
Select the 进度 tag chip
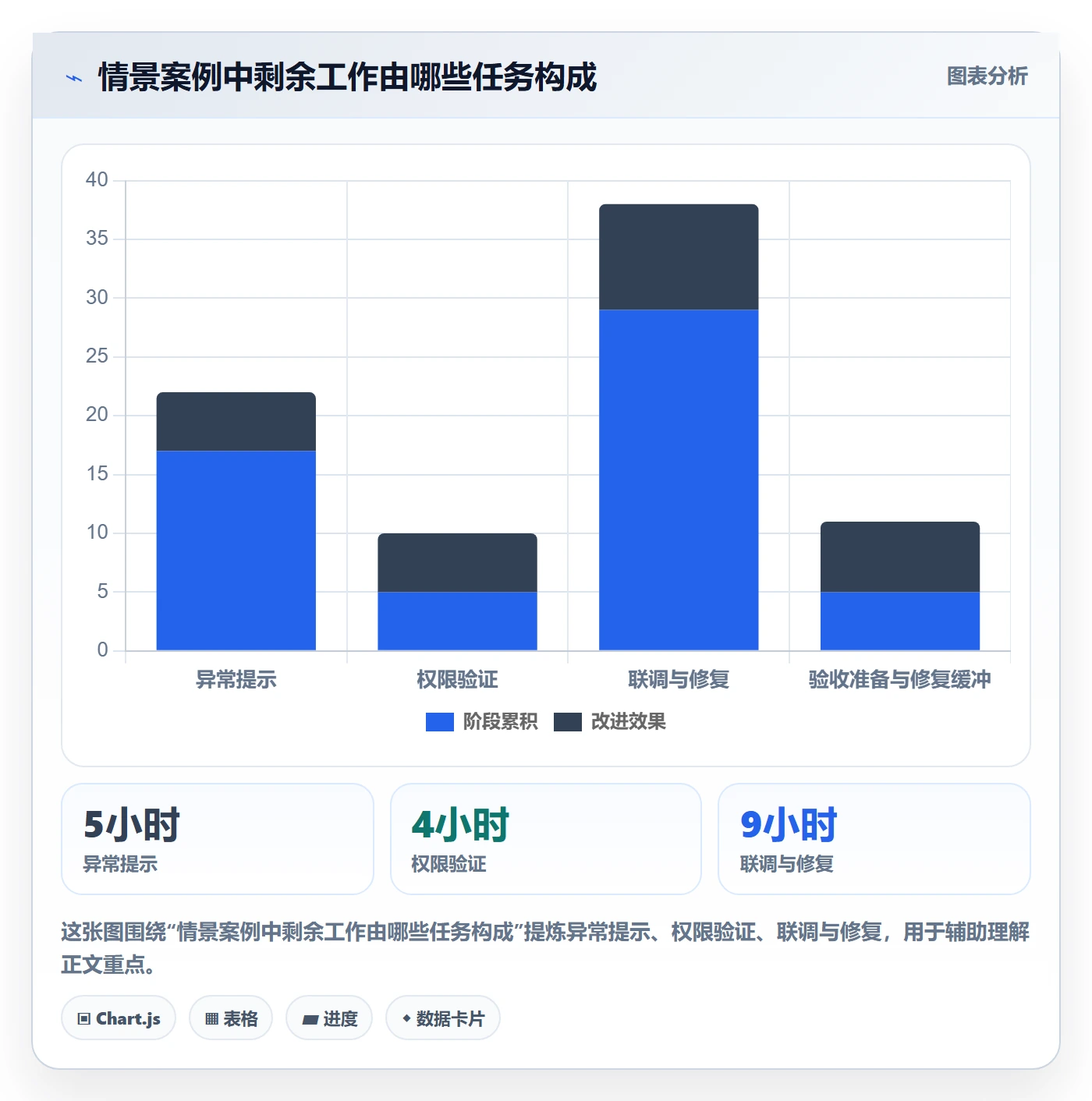(x=329, y=1018)
